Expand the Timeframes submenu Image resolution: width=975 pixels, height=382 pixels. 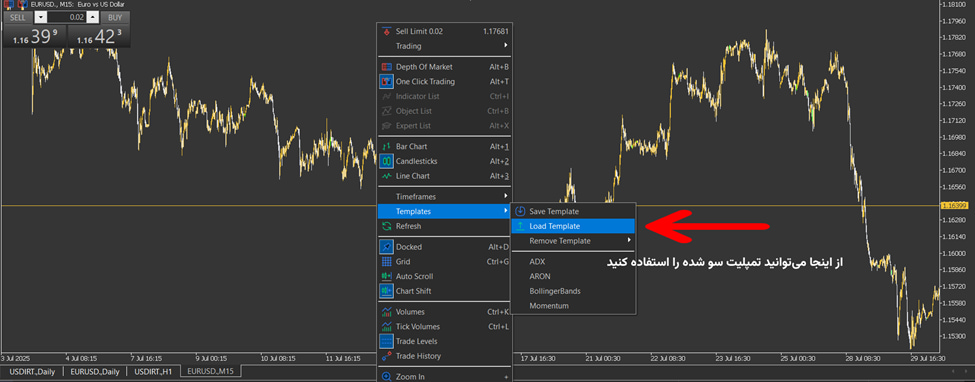(x=445, y=197)
